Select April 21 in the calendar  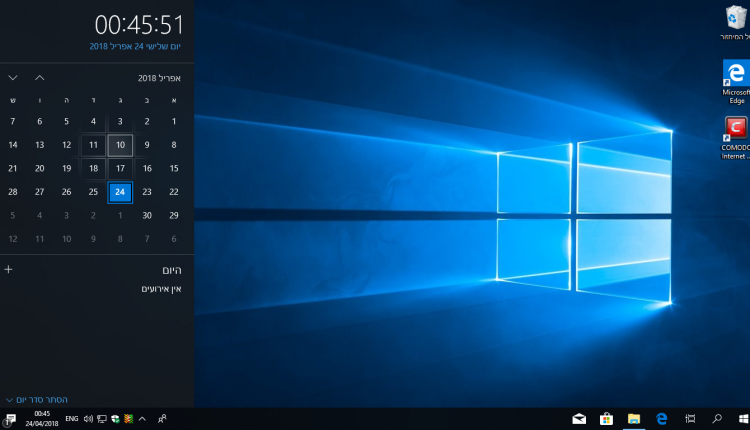click(x=13, y=168)
